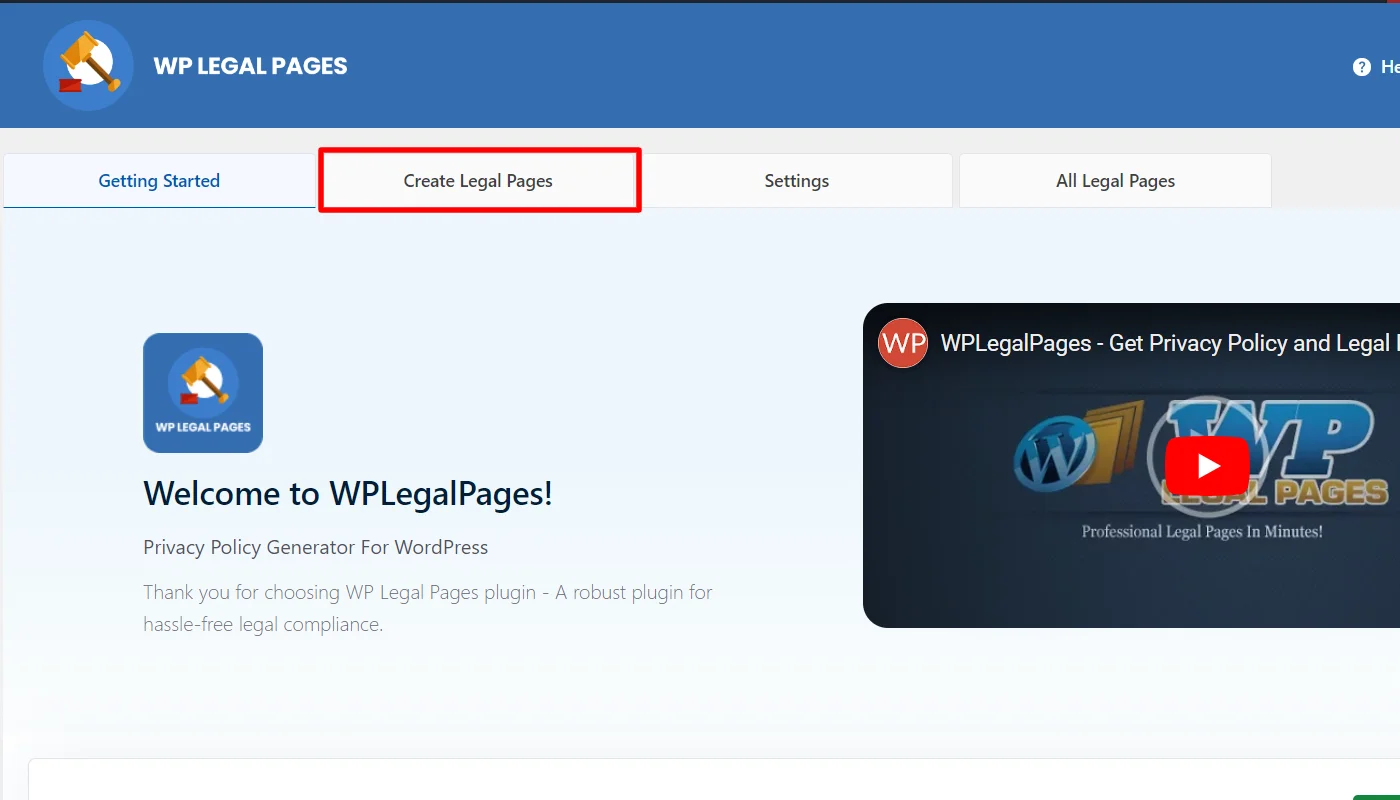
Task: Click the WP Legal Pages logo in the header
Action: (x=88, y=64)
